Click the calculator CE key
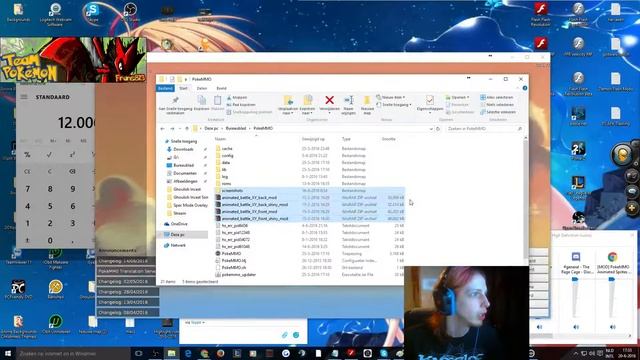Image resolution: width=640 pixels, height=360 pixels. 27,171
